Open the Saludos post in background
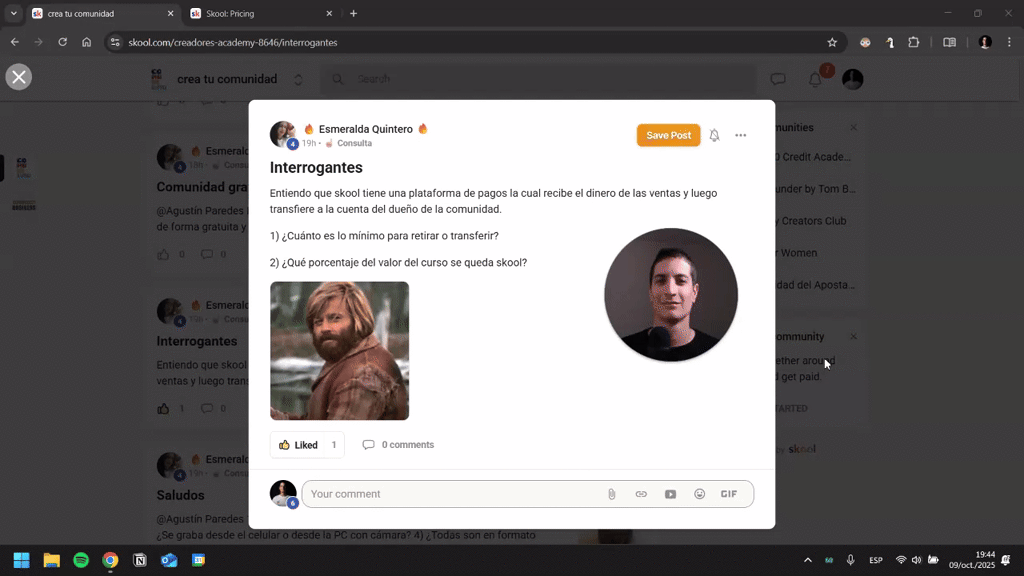Screen dimensions: 1024x576 [180, 495]
